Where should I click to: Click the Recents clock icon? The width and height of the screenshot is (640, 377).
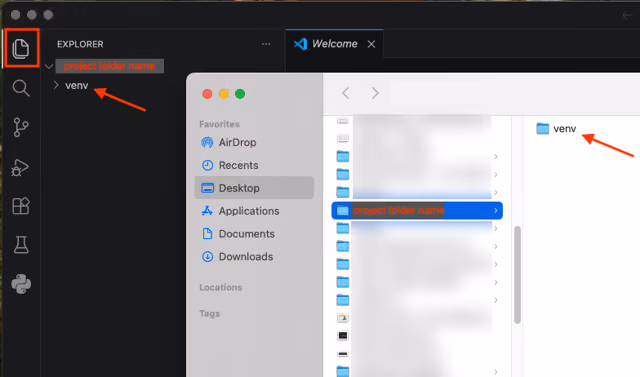207,165
